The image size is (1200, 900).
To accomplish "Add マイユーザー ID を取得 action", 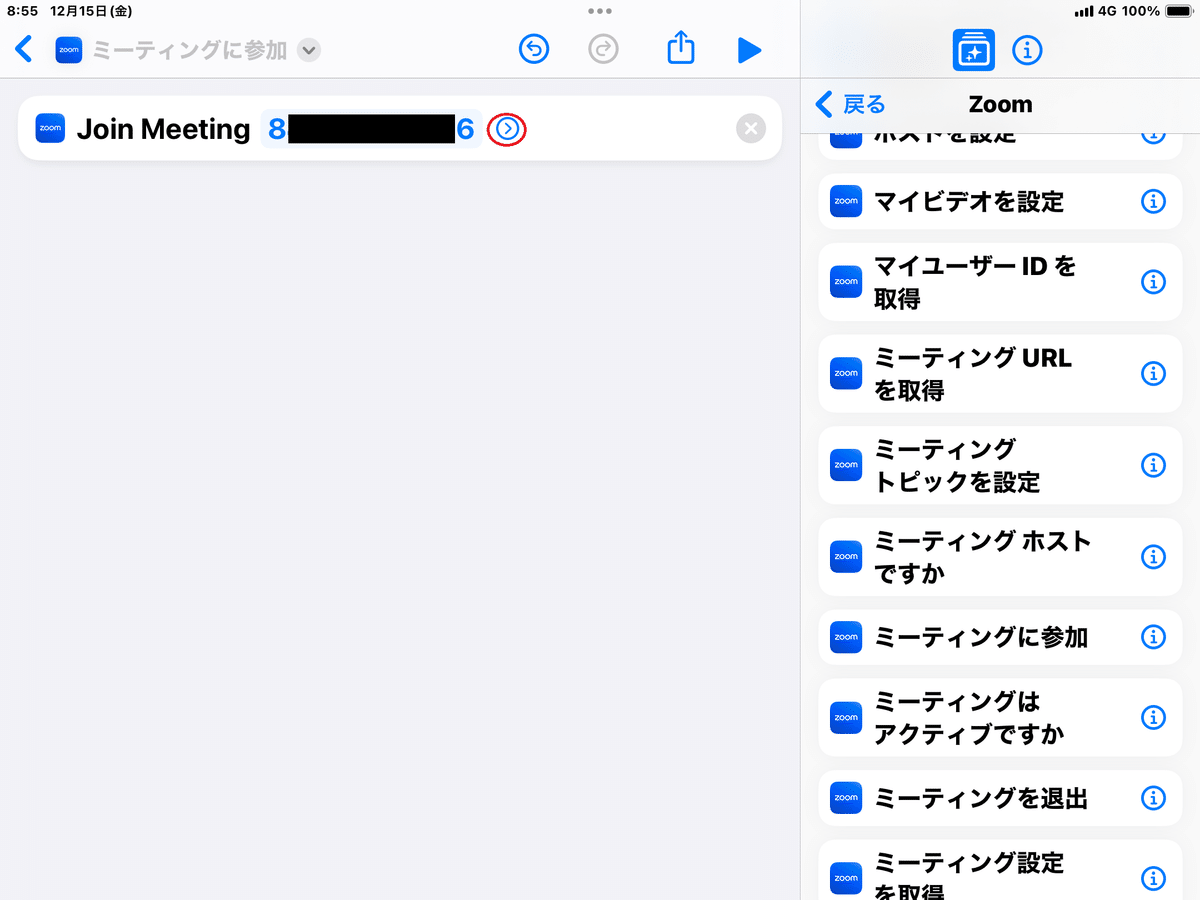I will (1000, 282).
